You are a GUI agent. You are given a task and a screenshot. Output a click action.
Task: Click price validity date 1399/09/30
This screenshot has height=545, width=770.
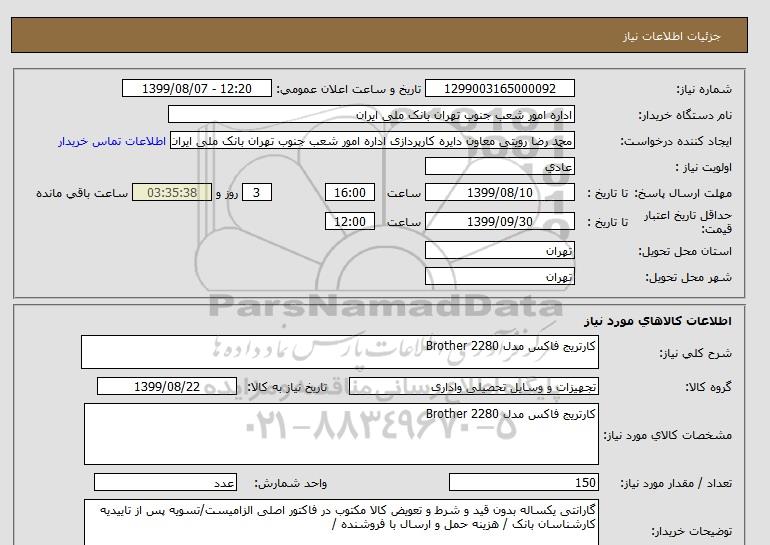[499, 221]
